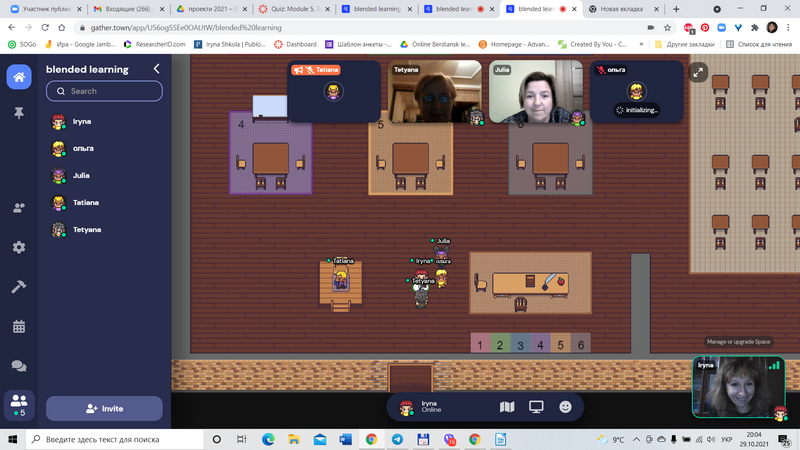Open the Online Berdiansk bookmark
Viewport: 800px width, 450px height.
pos(435,44)
